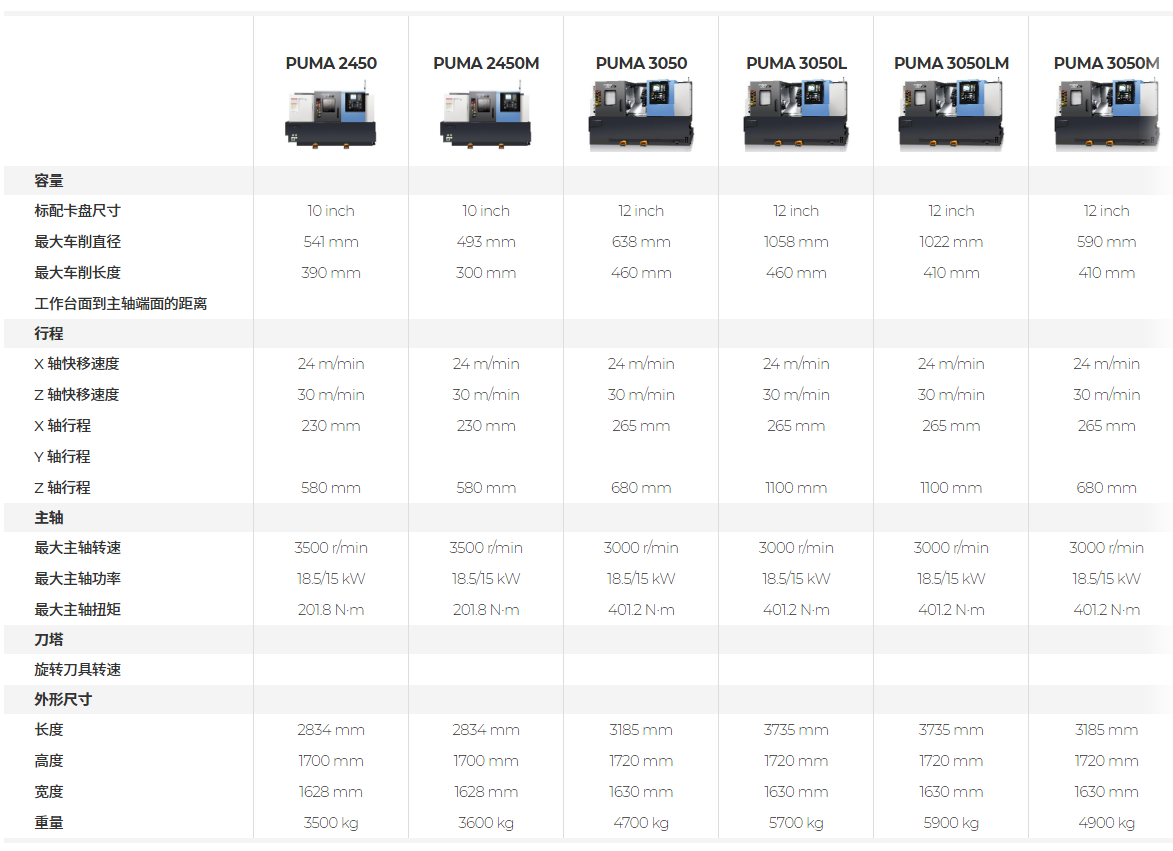The width and height of the screenshot is (1173, 851).
Task: Select the 行程 section header
Action: coord(49,334)
